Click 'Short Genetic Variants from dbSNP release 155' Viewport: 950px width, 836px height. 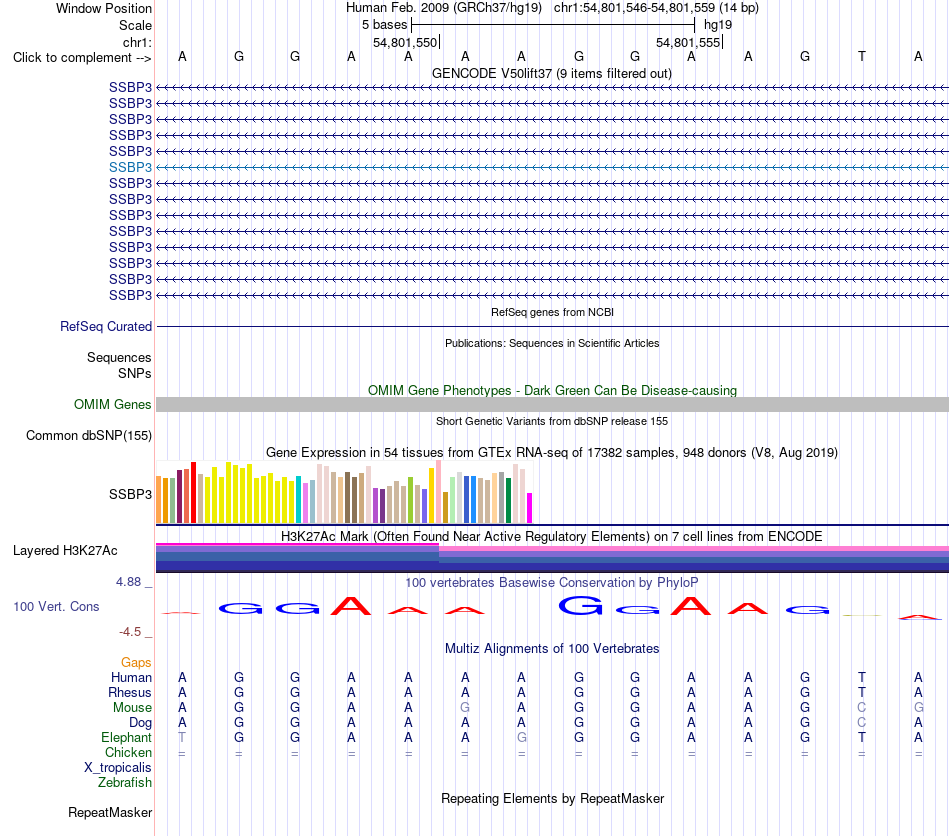pyautogui.click(x=552, y=421)
